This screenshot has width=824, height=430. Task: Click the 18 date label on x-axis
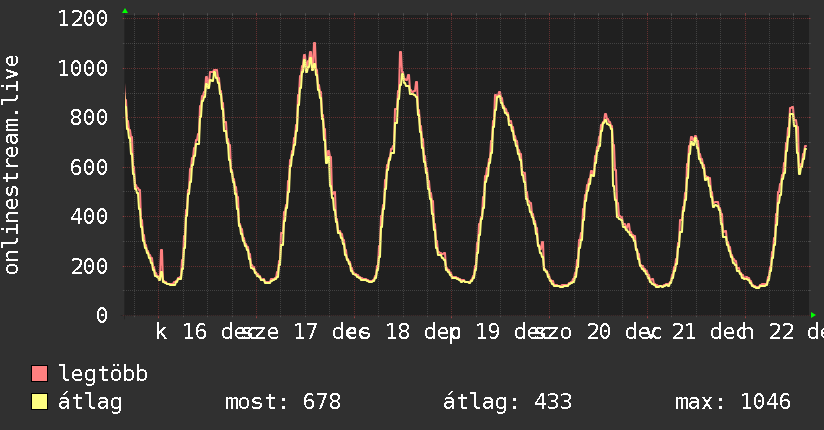click(397, 332)
